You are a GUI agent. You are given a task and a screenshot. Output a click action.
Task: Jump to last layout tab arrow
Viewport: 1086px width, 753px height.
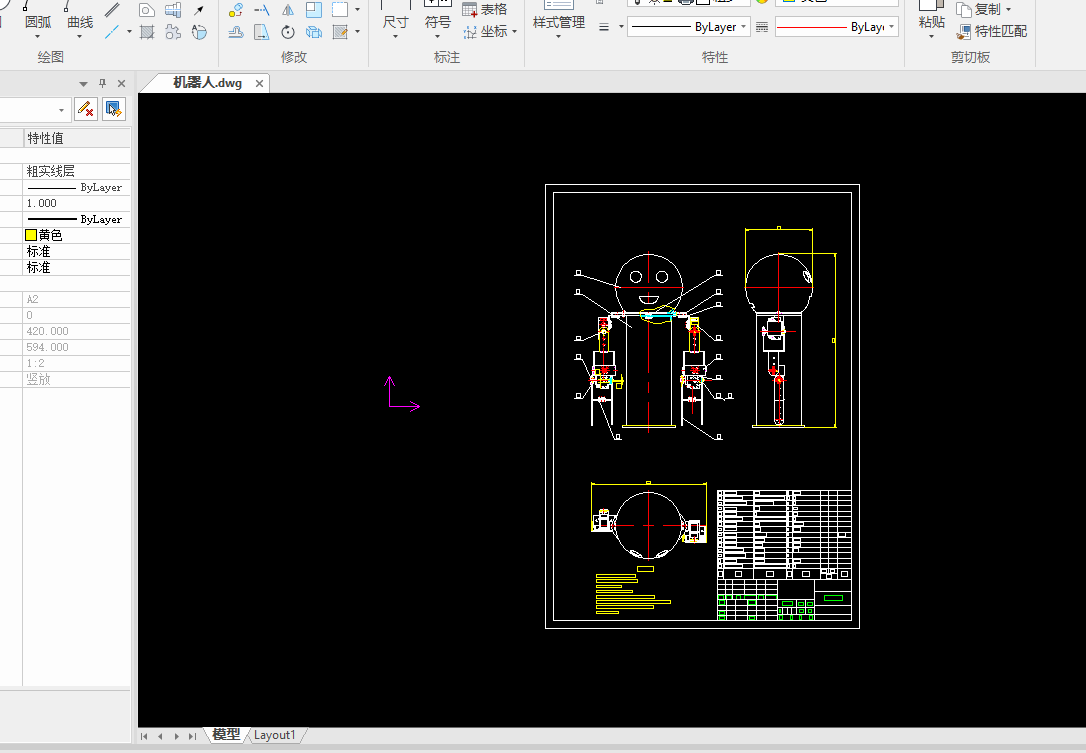pyautogui.click(x=193, y=736)
